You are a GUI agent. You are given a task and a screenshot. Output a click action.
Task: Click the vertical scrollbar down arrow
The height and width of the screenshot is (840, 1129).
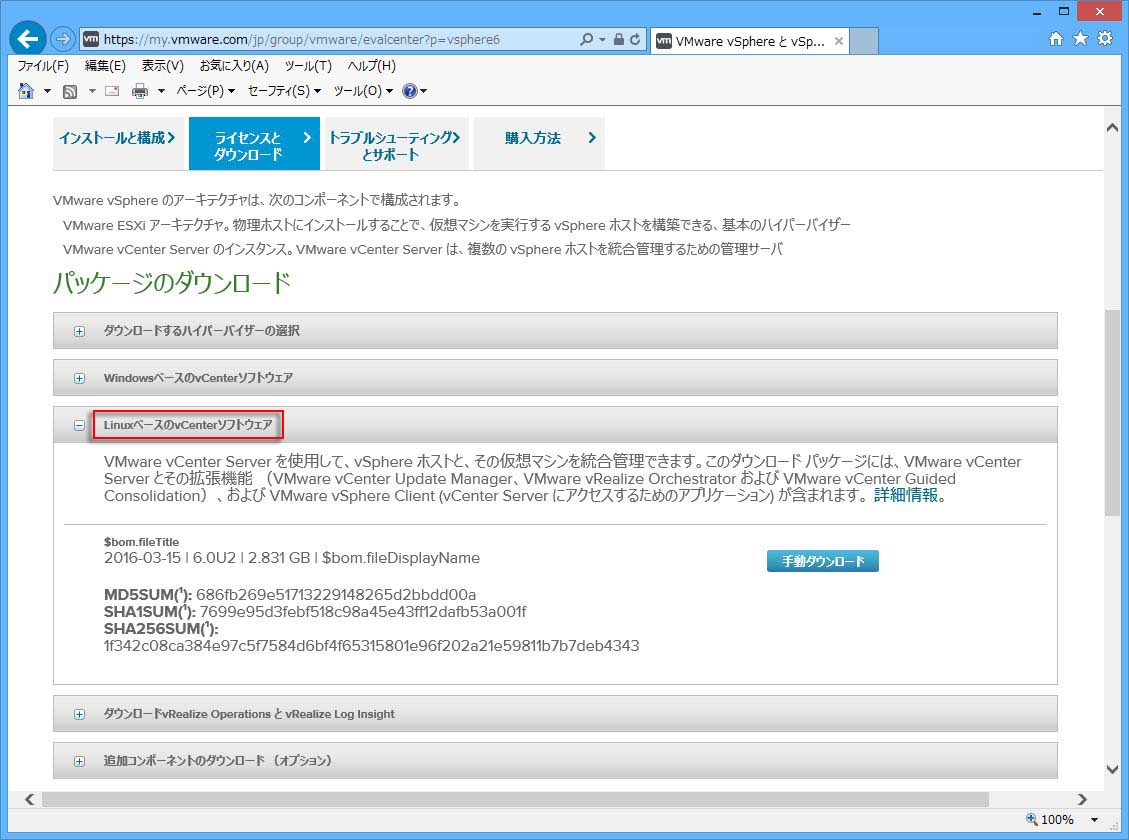(1112, 769)
